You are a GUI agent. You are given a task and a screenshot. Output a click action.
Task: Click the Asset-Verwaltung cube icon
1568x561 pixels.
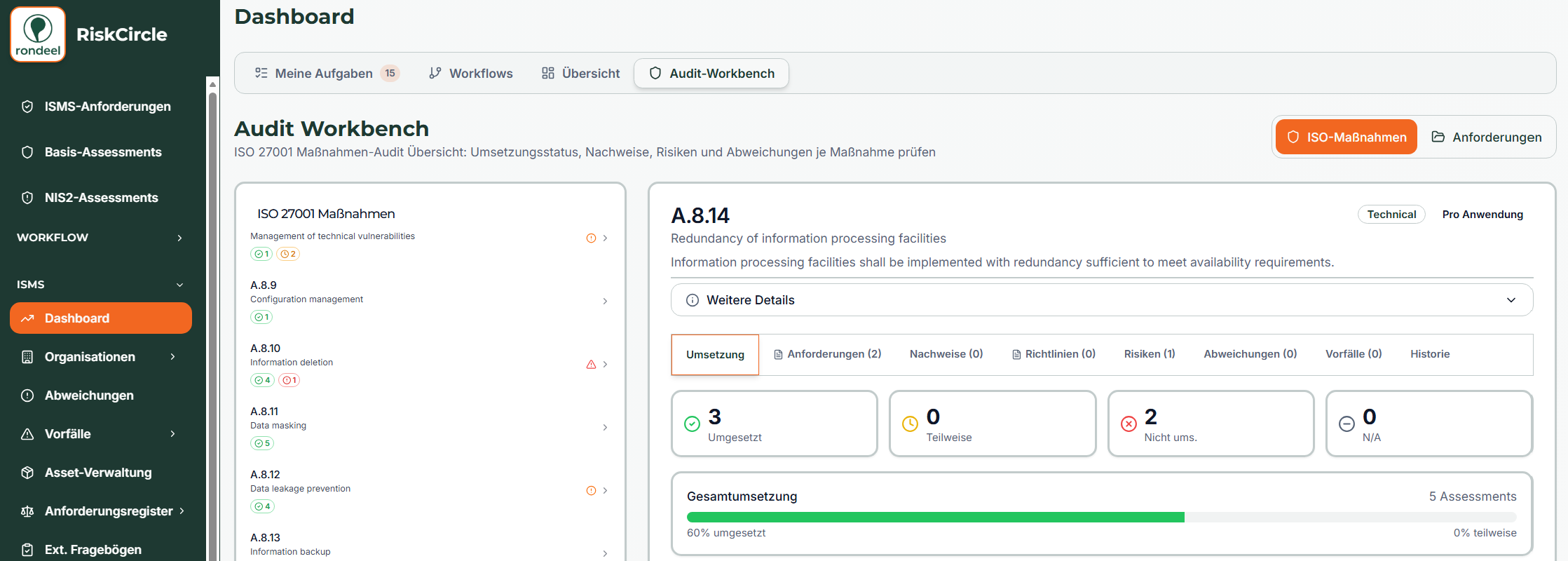(x=27, y=473)
